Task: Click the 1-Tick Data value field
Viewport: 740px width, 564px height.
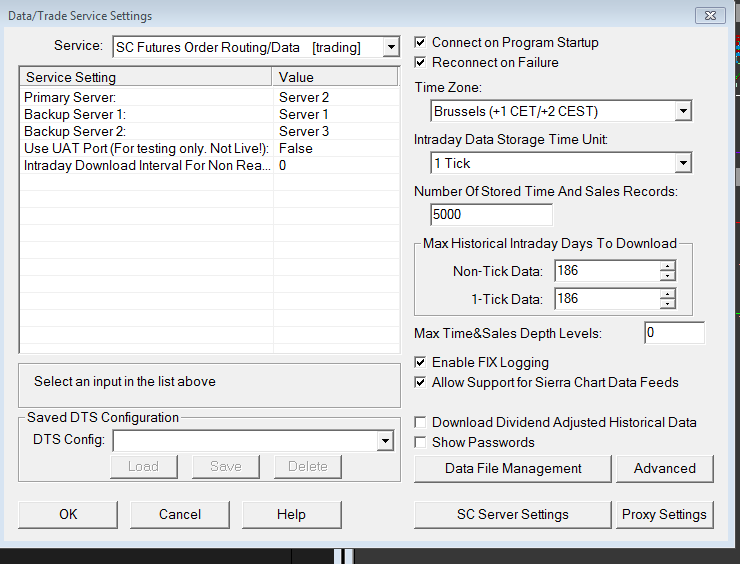Action: pyautogui.click(x=607, y=299)
